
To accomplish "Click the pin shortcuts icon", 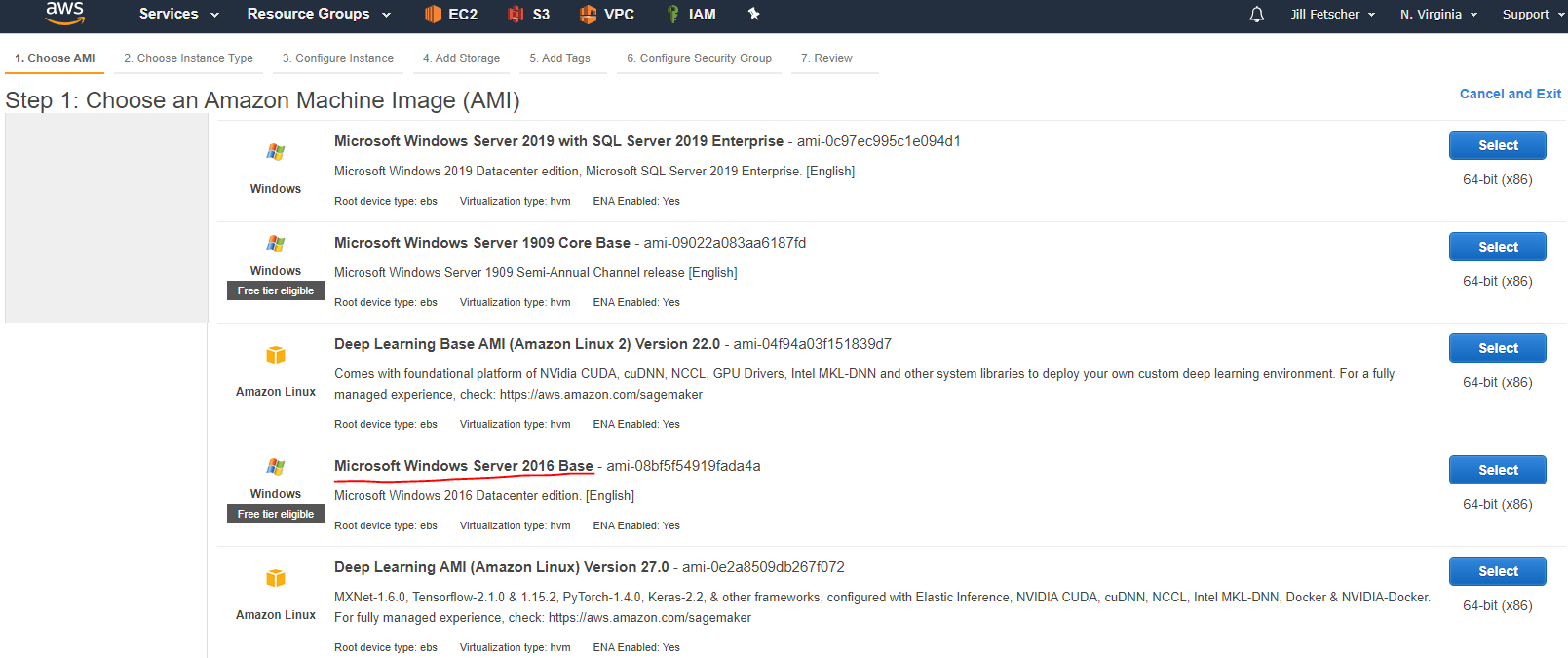I will (753, 14).
